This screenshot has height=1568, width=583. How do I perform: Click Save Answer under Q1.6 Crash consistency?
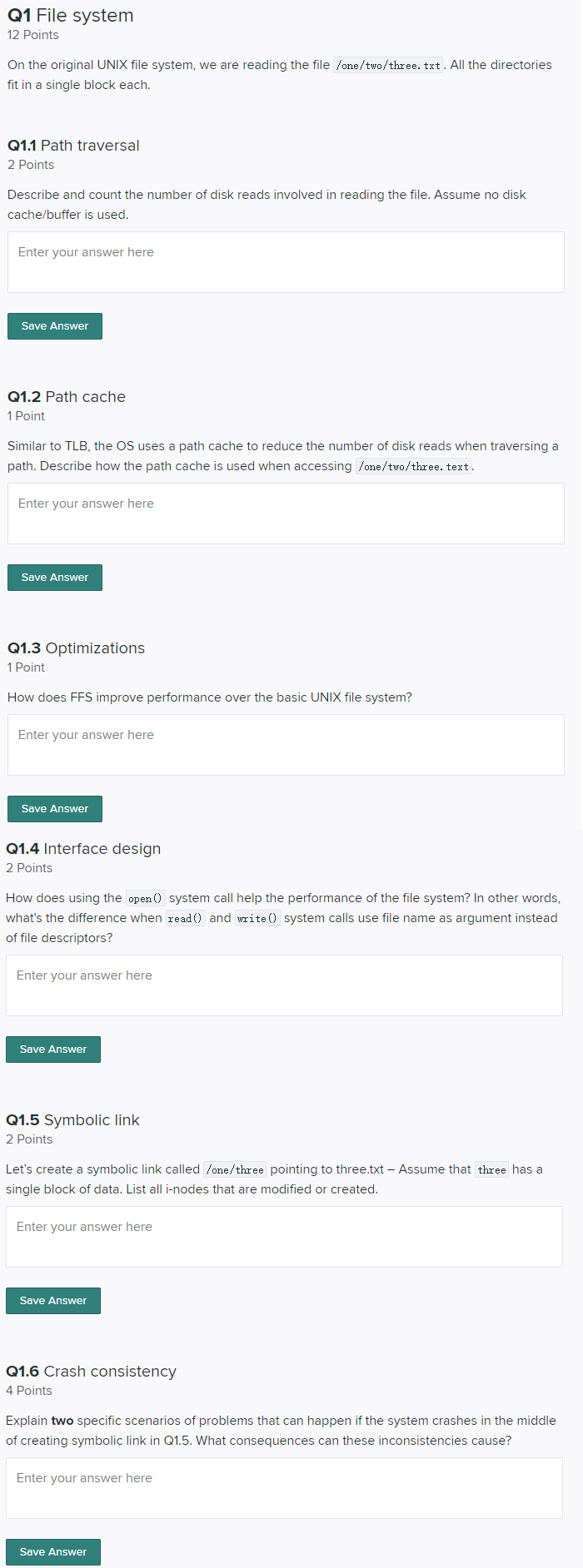[52, 1545]
